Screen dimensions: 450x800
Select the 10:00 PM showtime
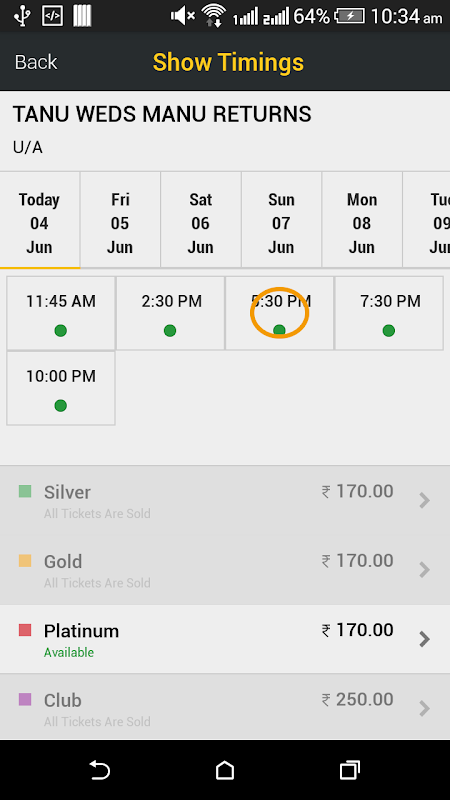coord(61,388)
